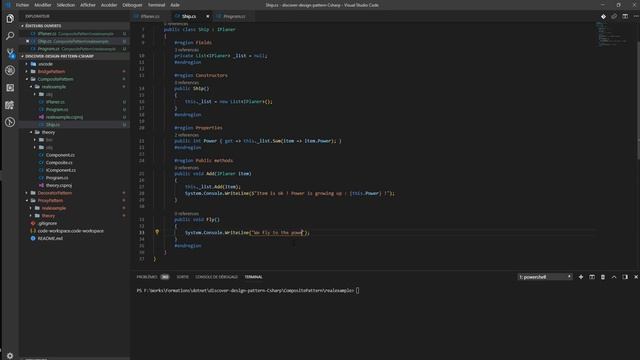Open the editor More Actions ellipsis
The image size is (640, 360).
point(636,16)
